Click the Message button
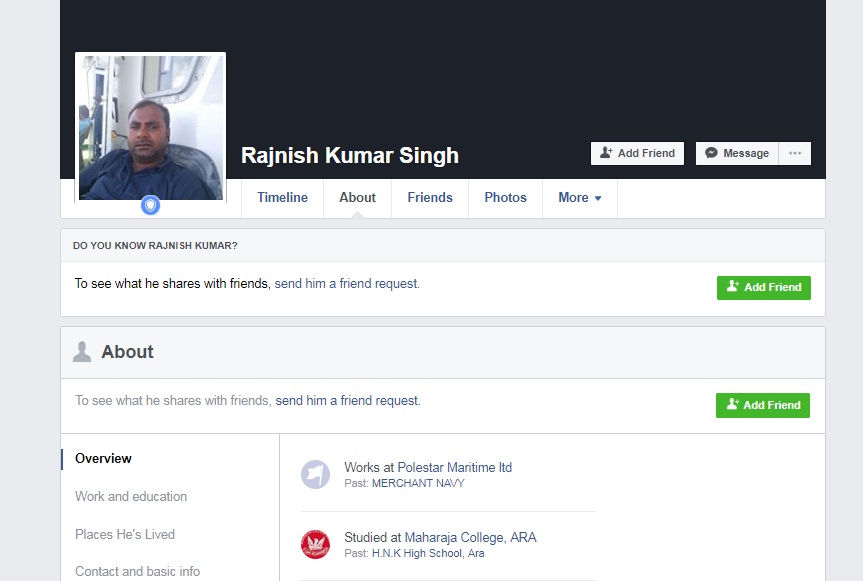The width and height of the screenshot is (863, 581). [x=736, y=153]
